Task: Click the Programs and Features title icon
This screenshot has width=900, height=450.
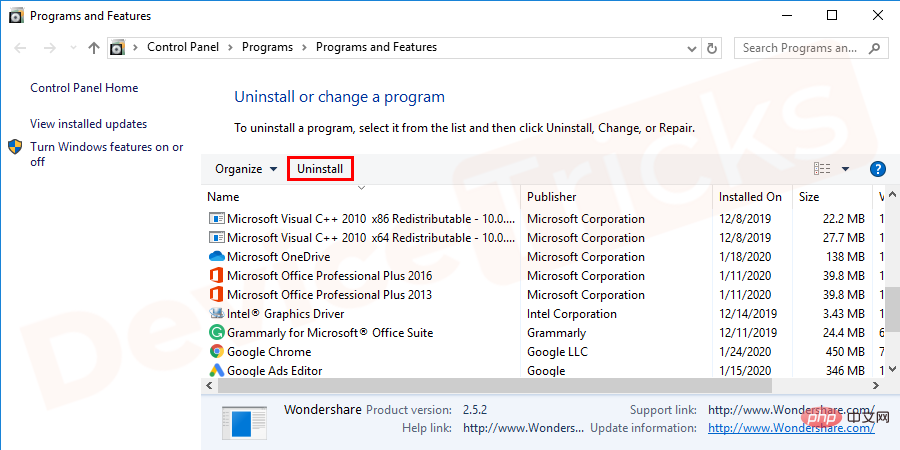Action: coord(16,16)
